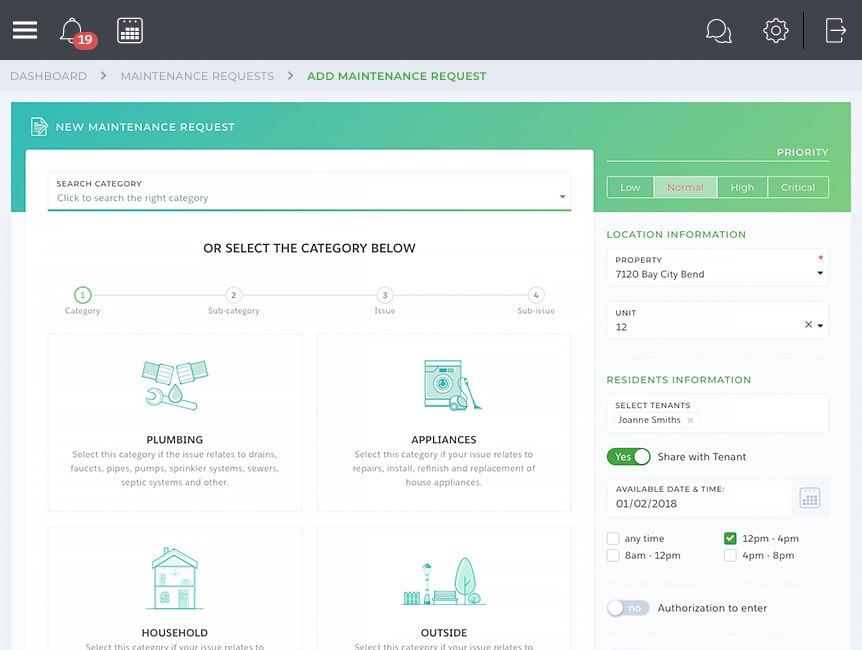Uncheck the 12pm - 4pm time slot
862x650 pixels.
tap(730, 538)
